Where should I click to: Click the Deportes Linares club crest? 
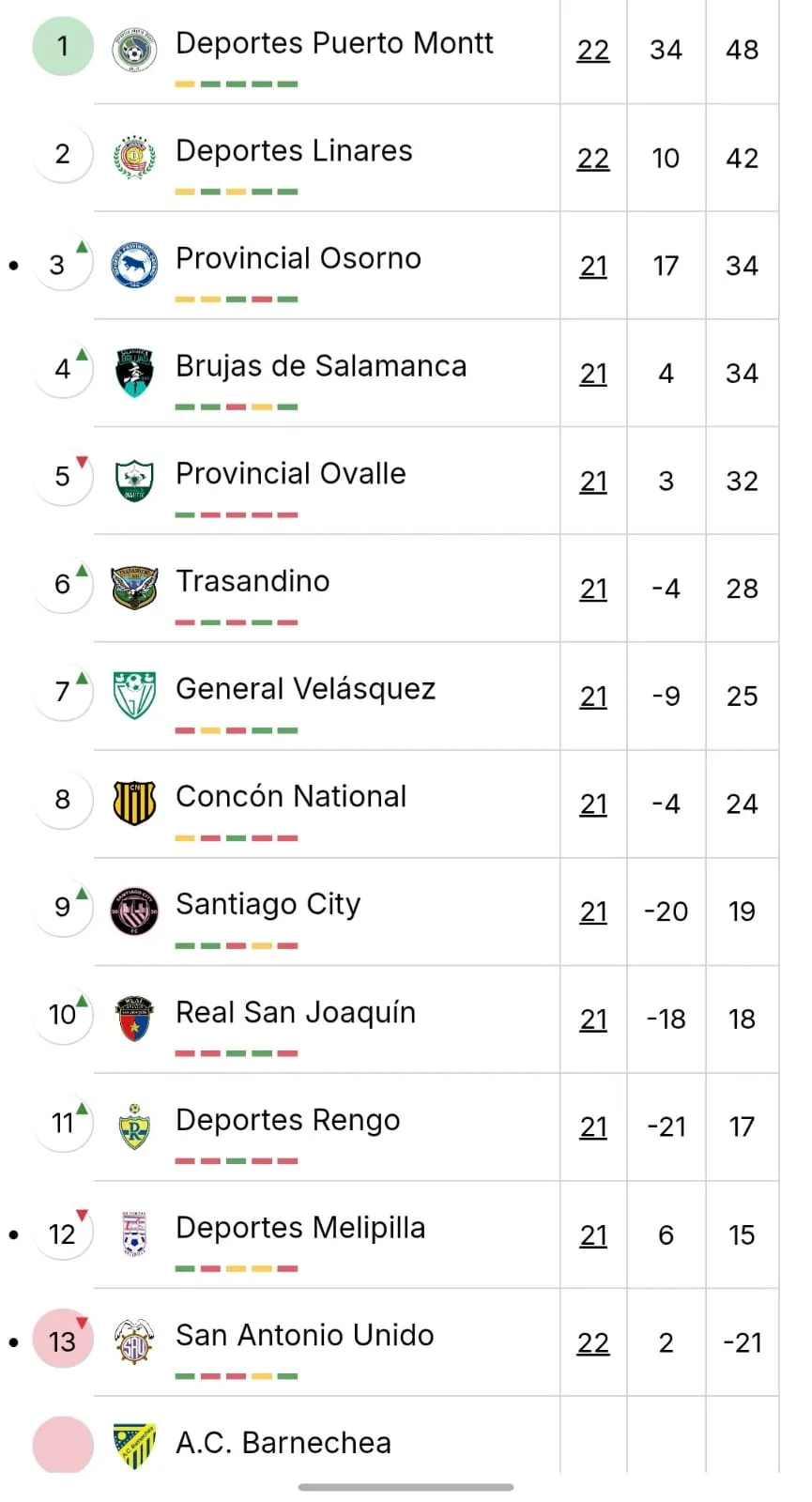point(134,157)
